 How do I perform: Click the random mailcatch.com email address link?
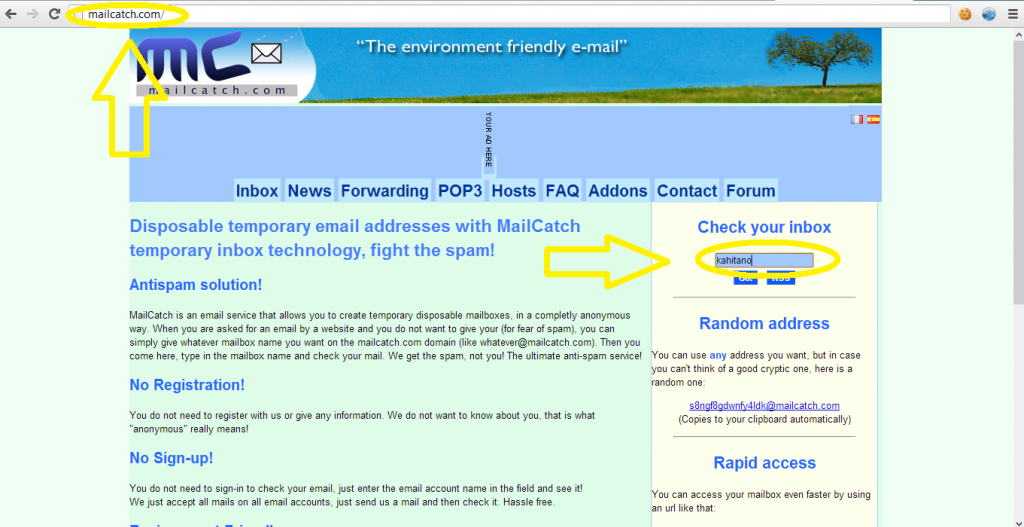click(764, 406)
